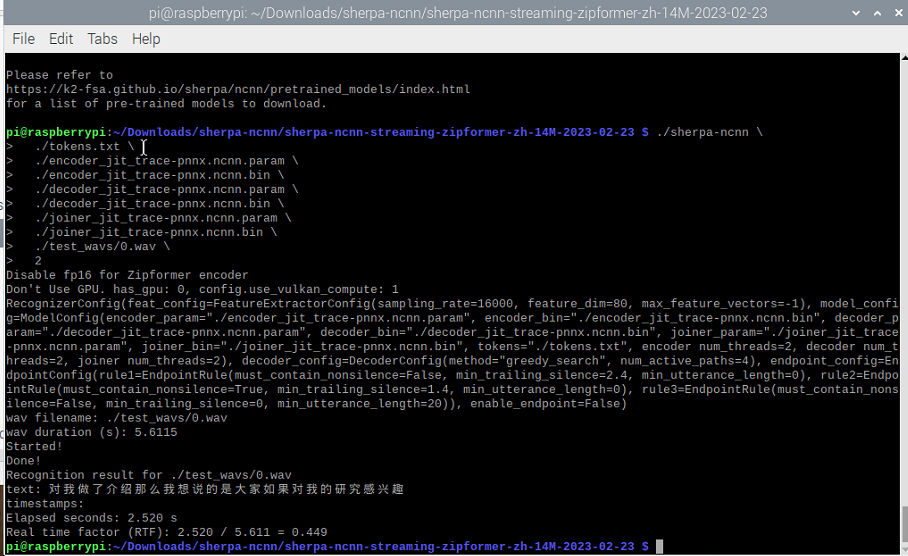Click the 'Started!' output line
The width and height of the screenshot is (908, 556).
(x=34, y=447)
